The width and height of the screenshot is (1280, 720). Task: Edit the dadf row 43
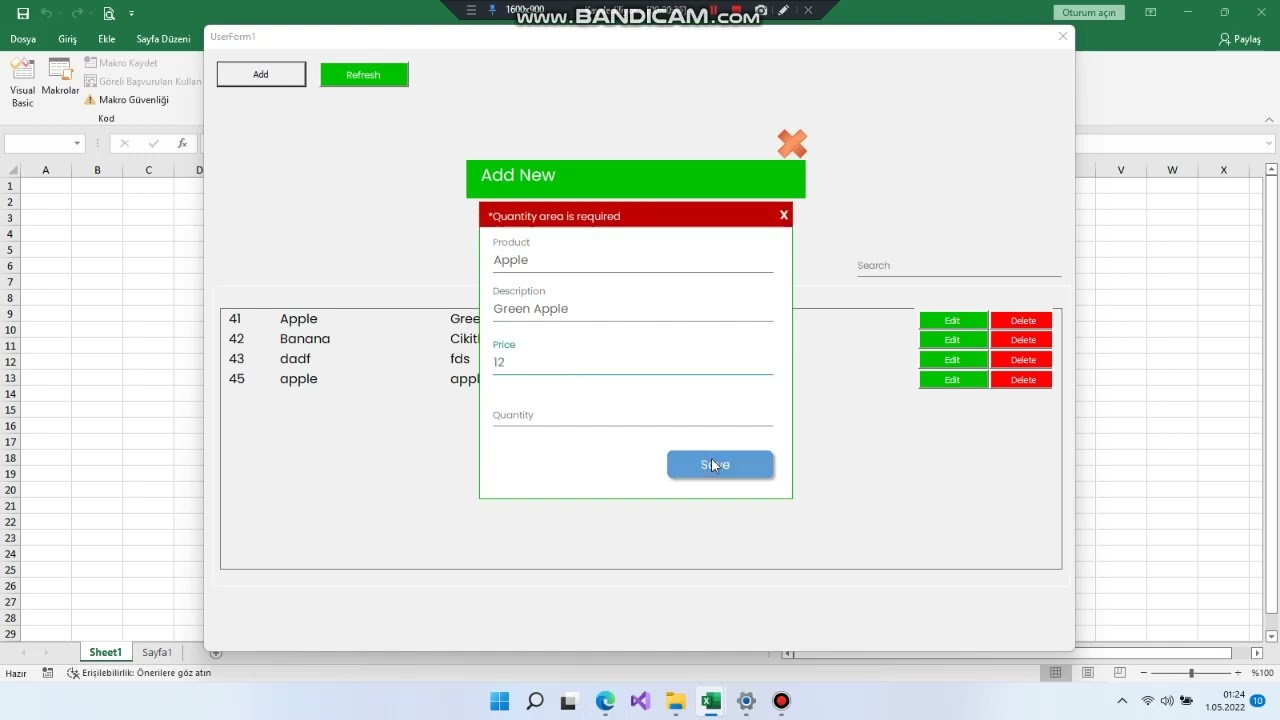tap(953, 360)
